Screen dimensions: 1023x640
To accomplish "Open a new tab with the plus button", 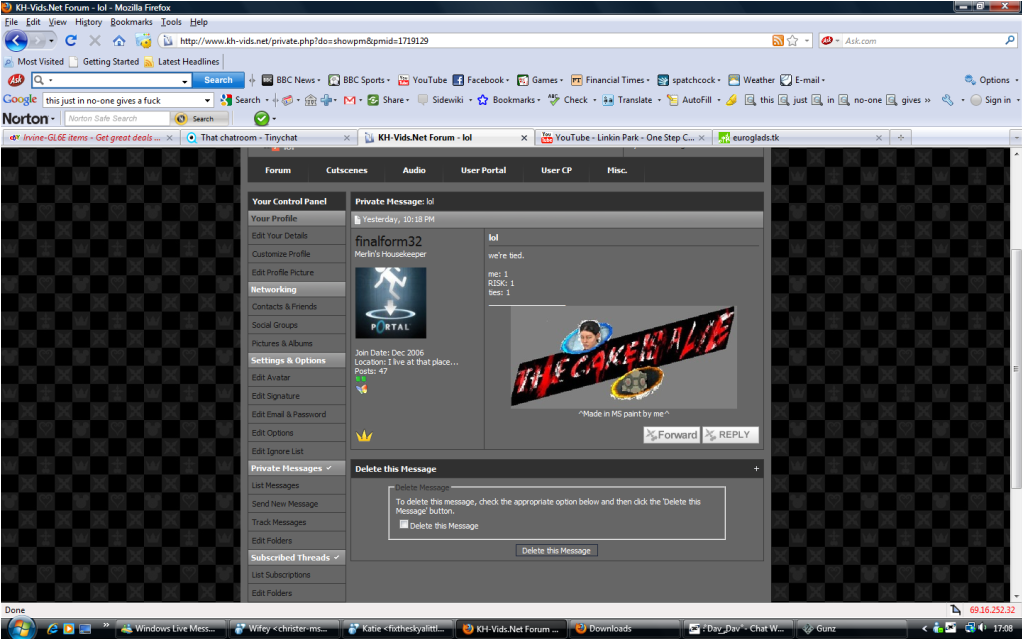I will pyautogui.click(x=901, y=138).
